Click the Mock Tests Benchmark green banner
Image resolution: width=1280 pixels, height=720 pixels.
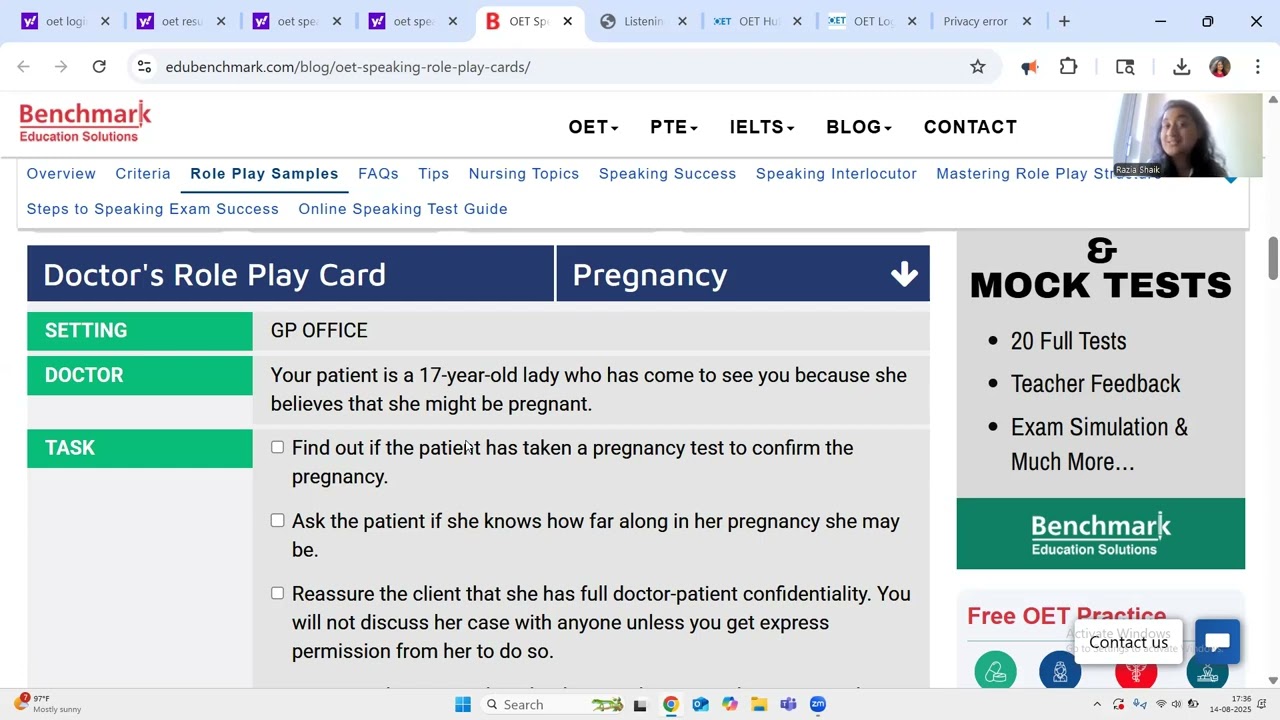coord(1101,534)
